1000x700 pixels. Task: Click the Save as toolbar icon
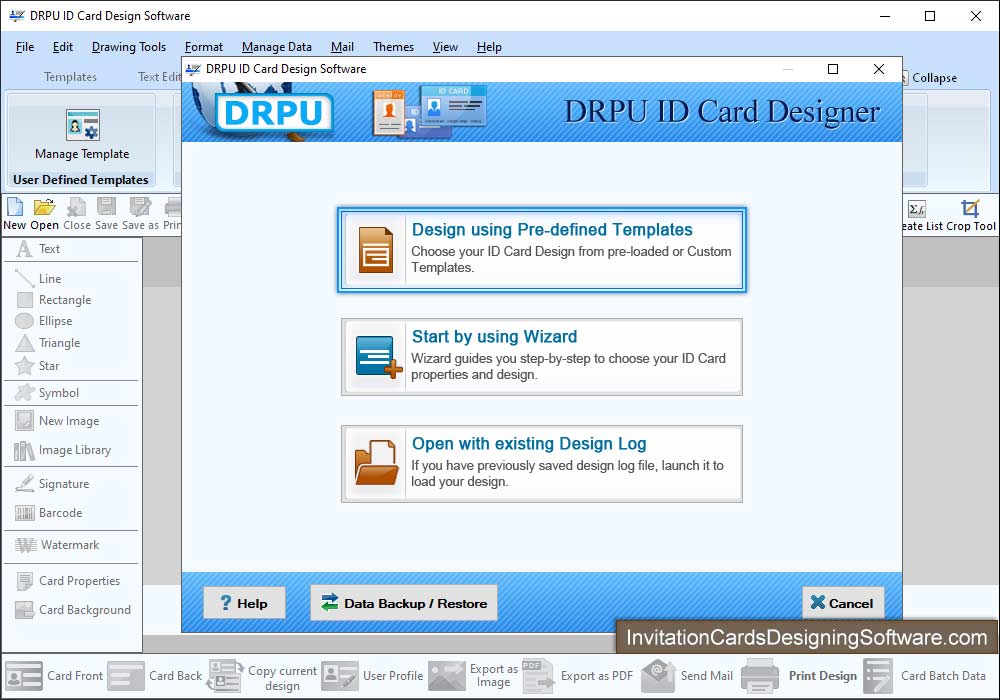[140, 207]
